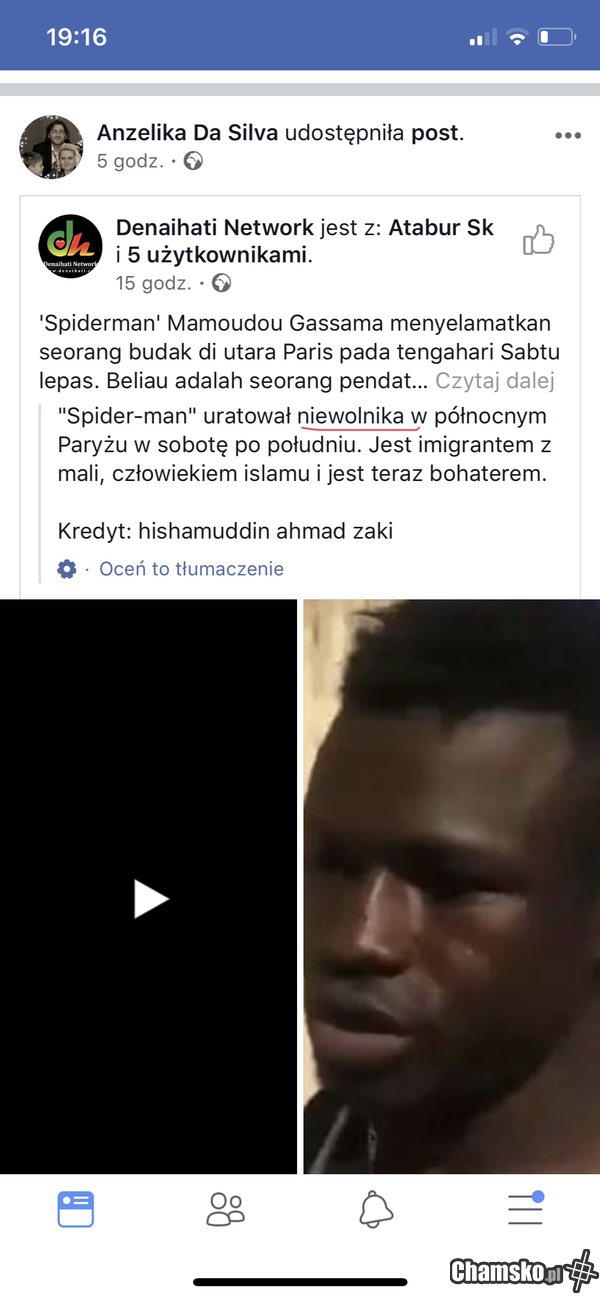Like the Denaihati Network page with thumbs-up
Screen dimensions: 600x1299
tap(539, 240)
